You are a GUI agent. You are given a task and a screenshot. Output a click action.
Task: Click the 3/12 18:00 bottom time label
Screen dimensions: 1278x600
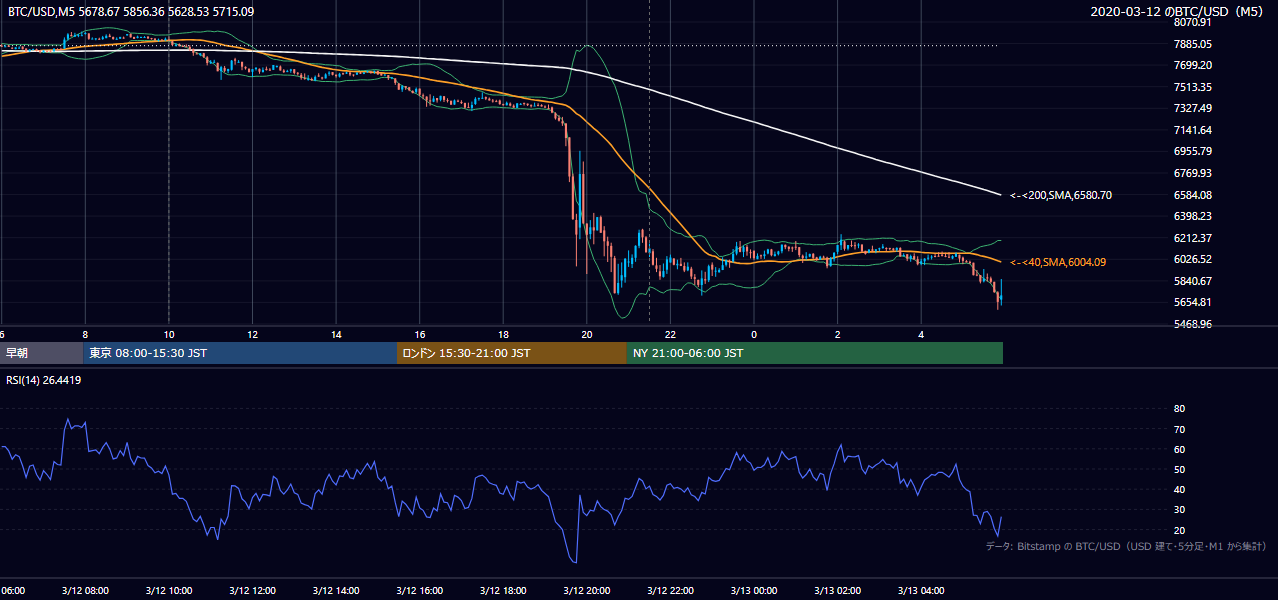(x=503, y=590)
